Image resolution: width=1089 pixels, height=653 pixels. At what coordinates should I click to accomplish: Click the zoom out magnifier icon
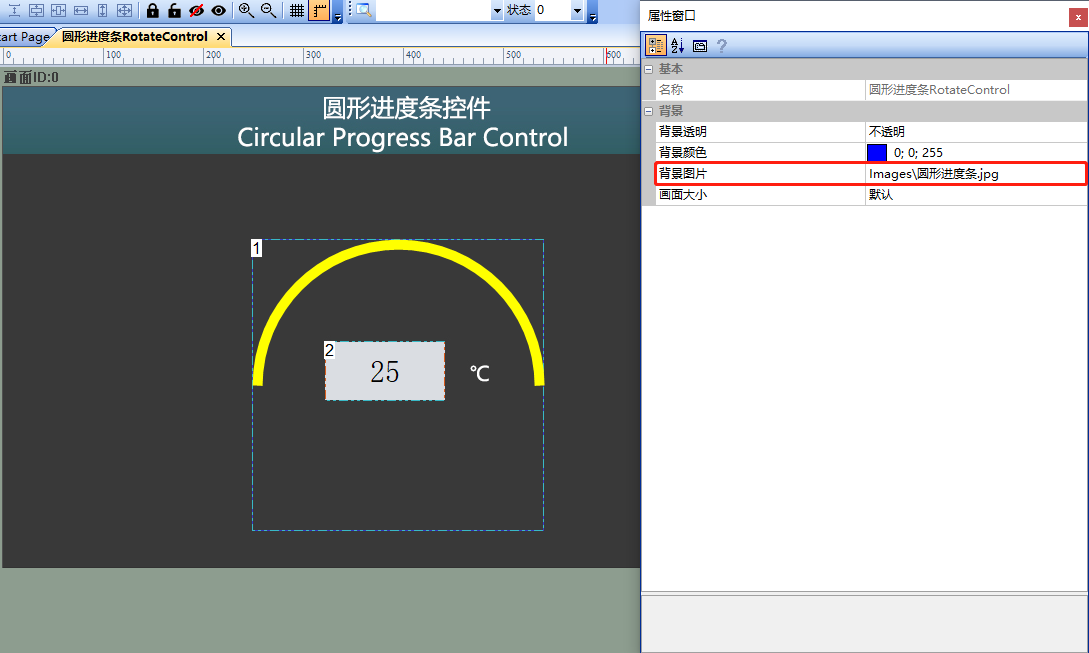click(268, 10)
